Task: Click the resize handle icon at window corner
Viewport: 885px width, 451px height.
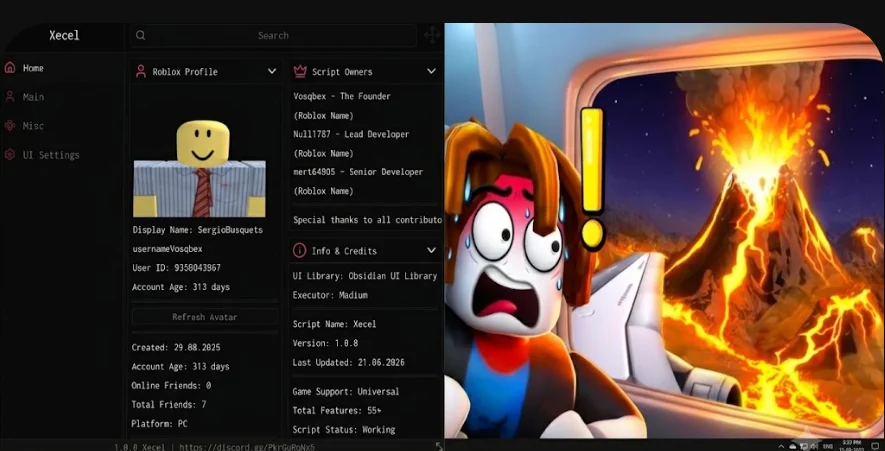Action: tap(440, 446)
